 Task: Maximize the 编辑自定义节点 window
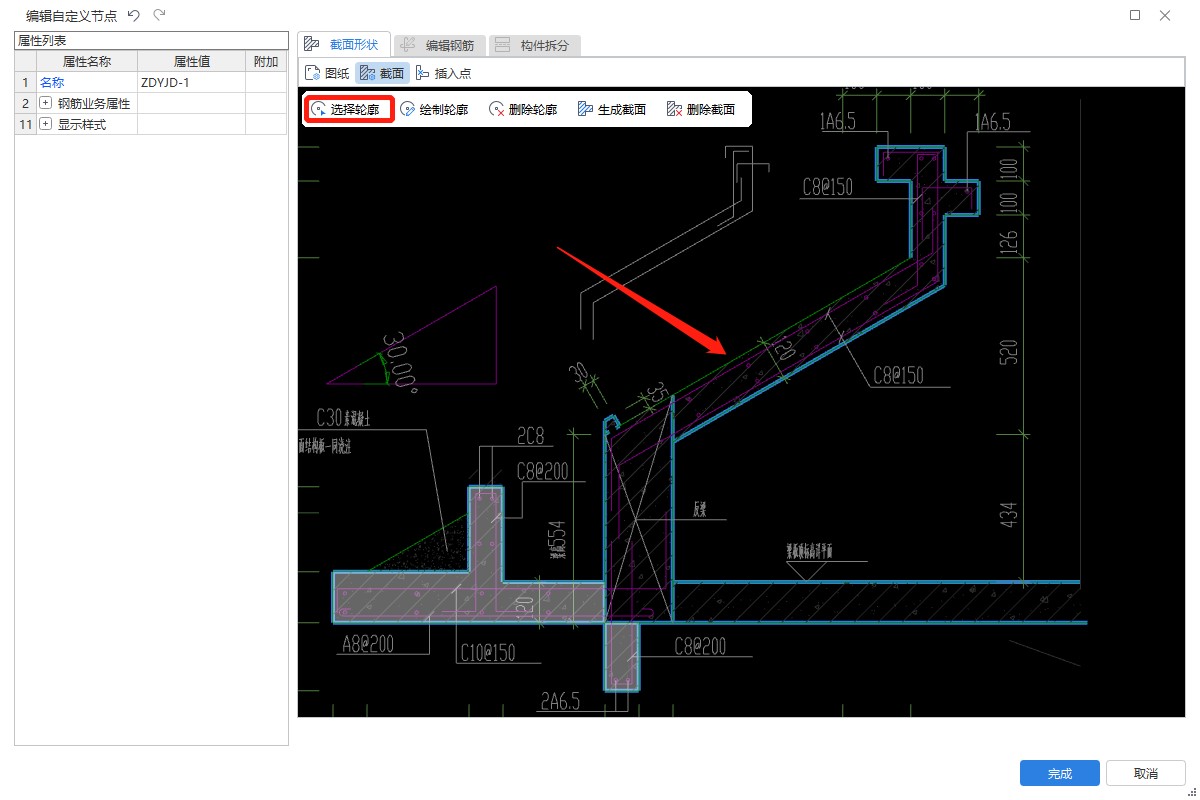[x=1135, y=15]
